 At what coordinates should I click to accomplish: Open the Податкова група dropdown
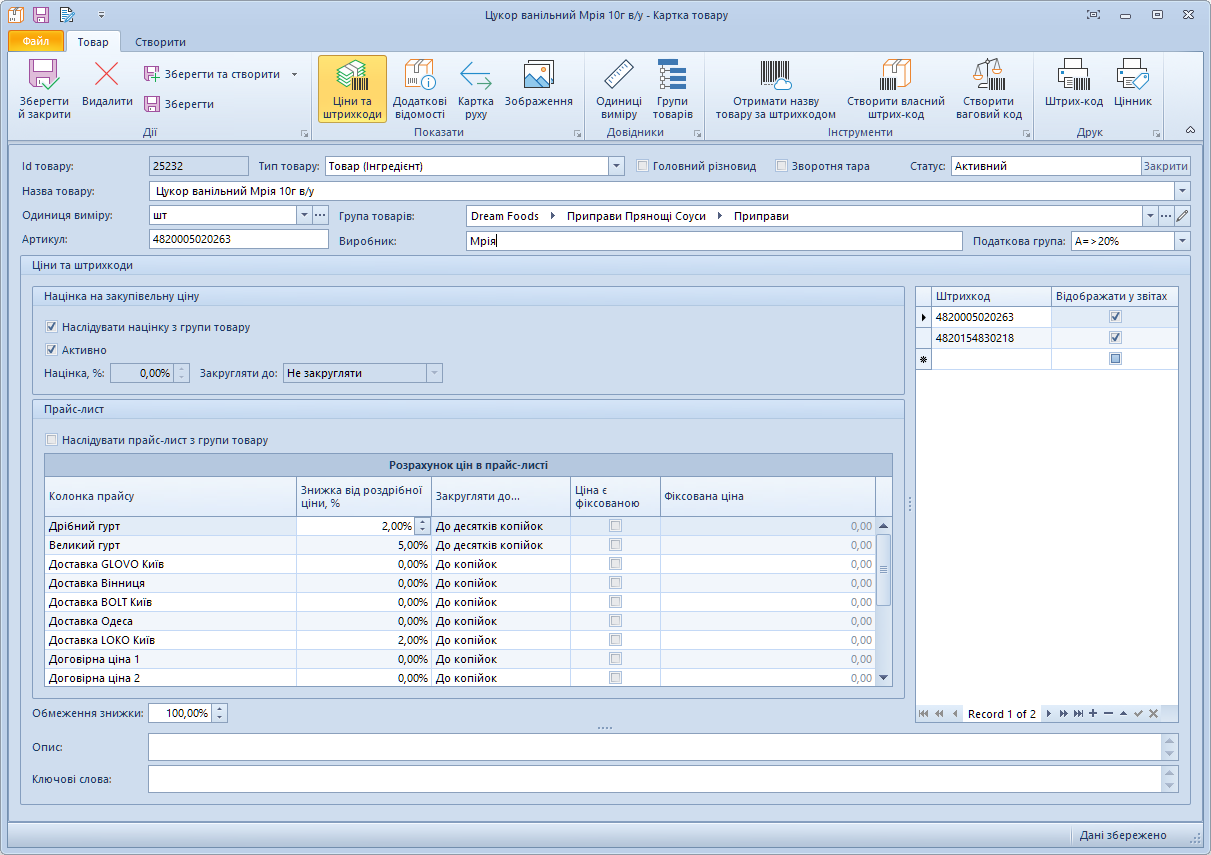[x=1182, y=241]
